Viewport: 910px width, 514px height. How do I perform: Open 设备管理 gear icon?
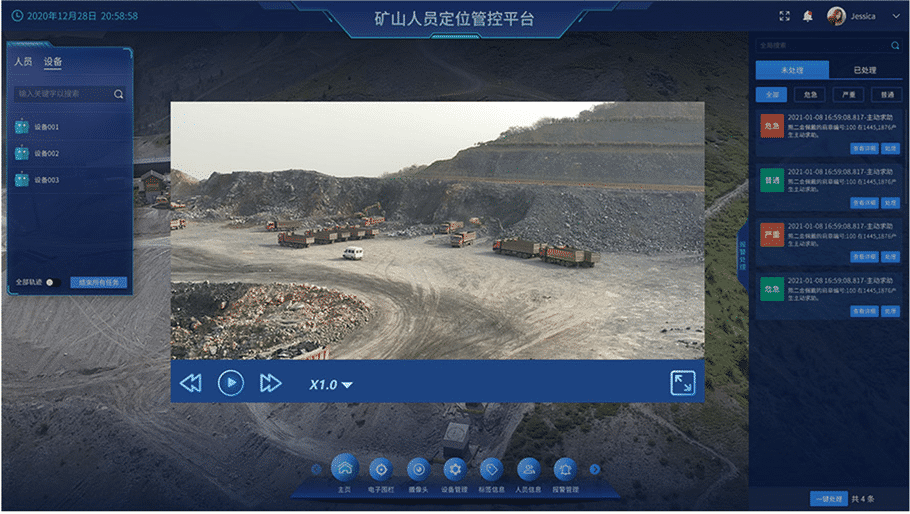(x=455, y=469)
